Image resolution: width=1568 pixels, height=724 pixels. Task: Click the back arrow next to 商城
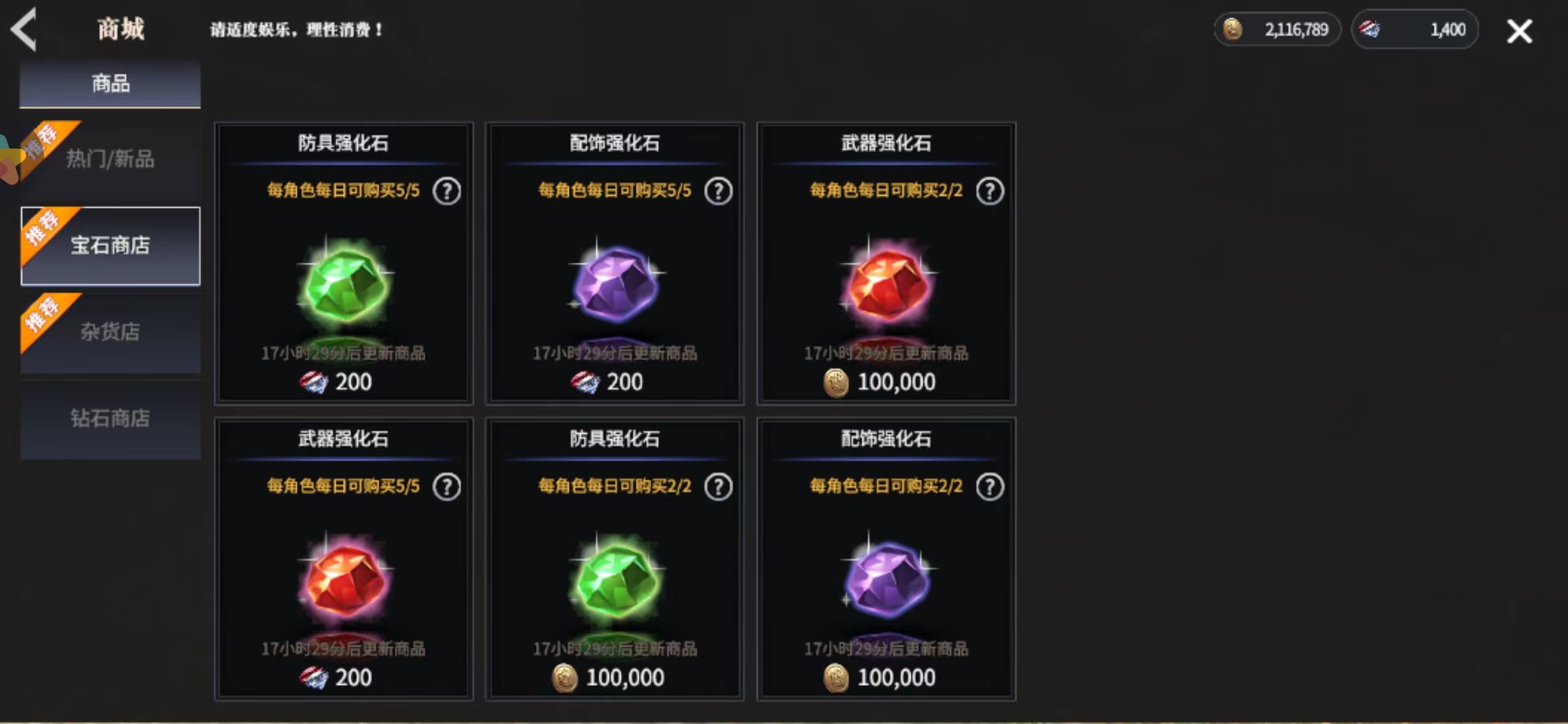point(25,29)
